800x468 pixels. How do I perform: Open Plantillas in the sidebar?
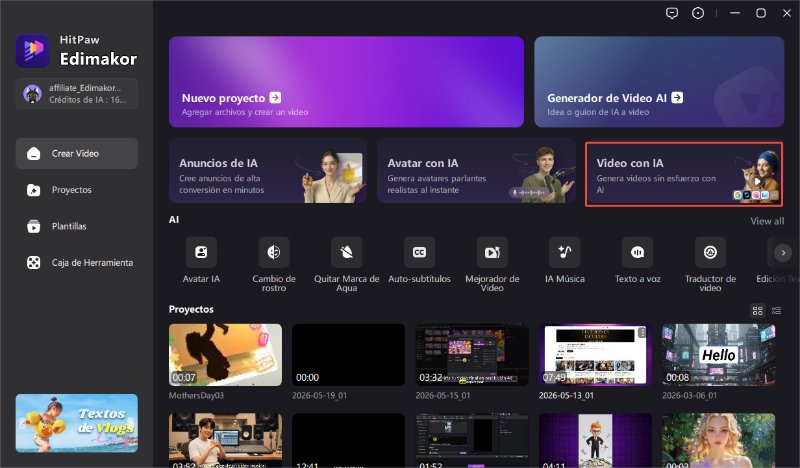pyautogui.click(x=77, y=226)
